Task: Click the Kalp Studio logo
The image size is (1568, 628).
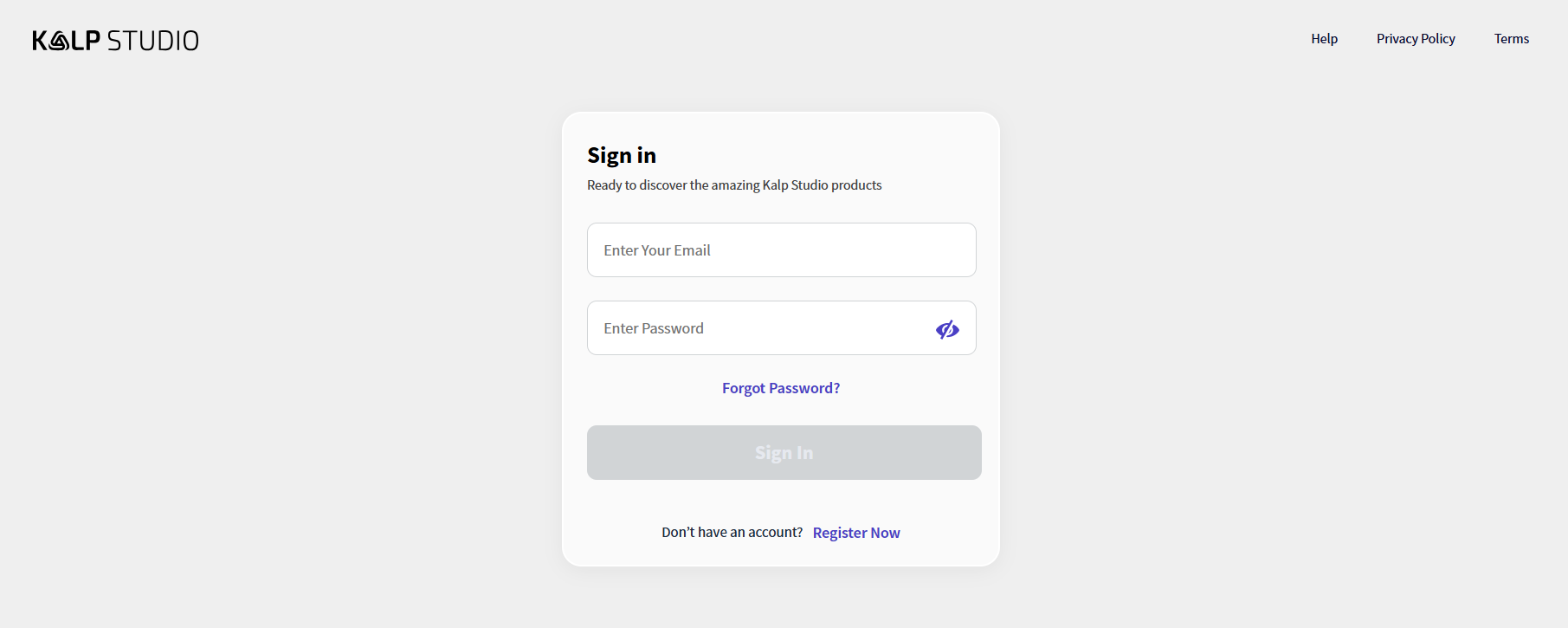Action: point(115,41)
